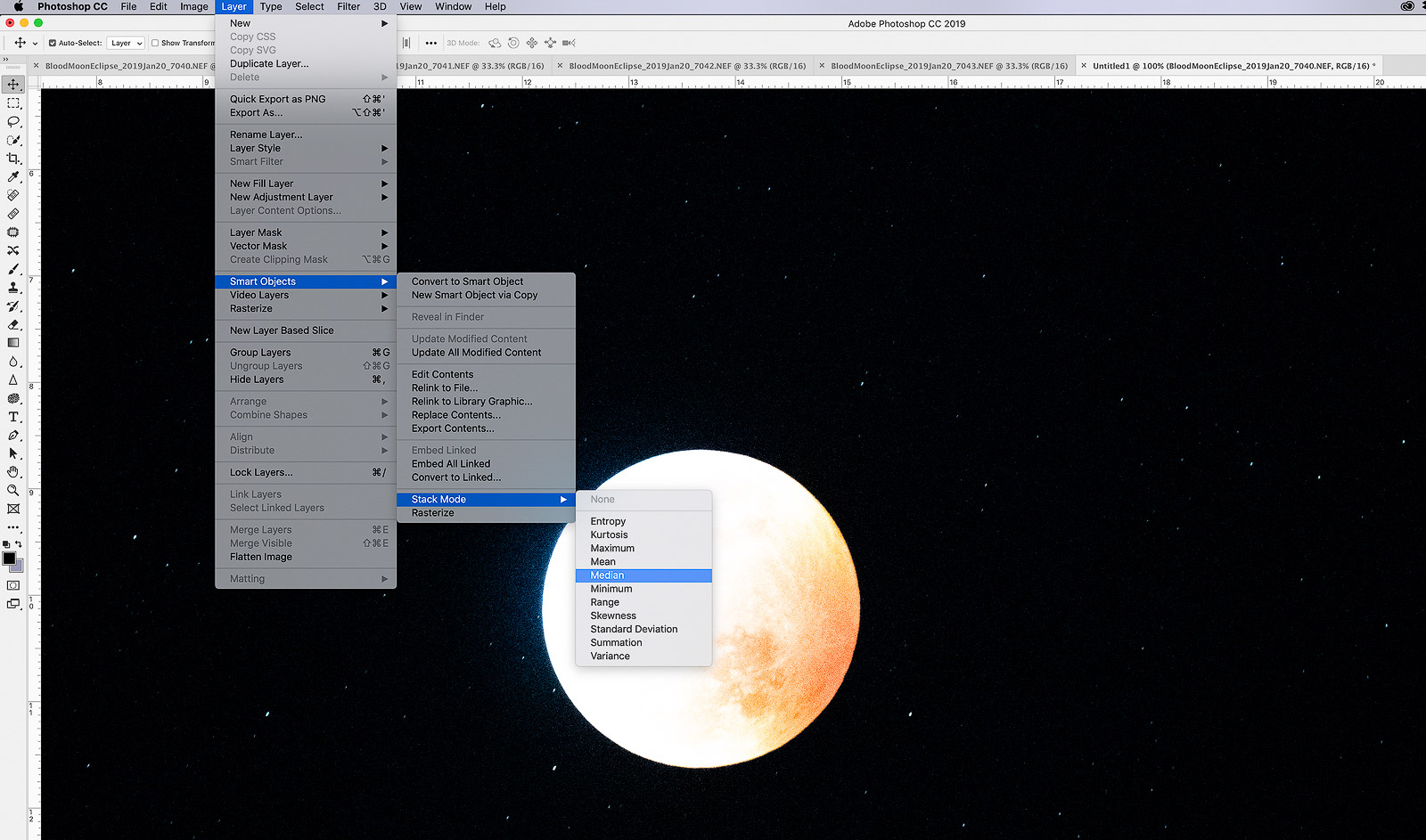This screenshot has width=1426, height=840.
Task: Select the Clone Stamp tool
Action: click(13, 288)
